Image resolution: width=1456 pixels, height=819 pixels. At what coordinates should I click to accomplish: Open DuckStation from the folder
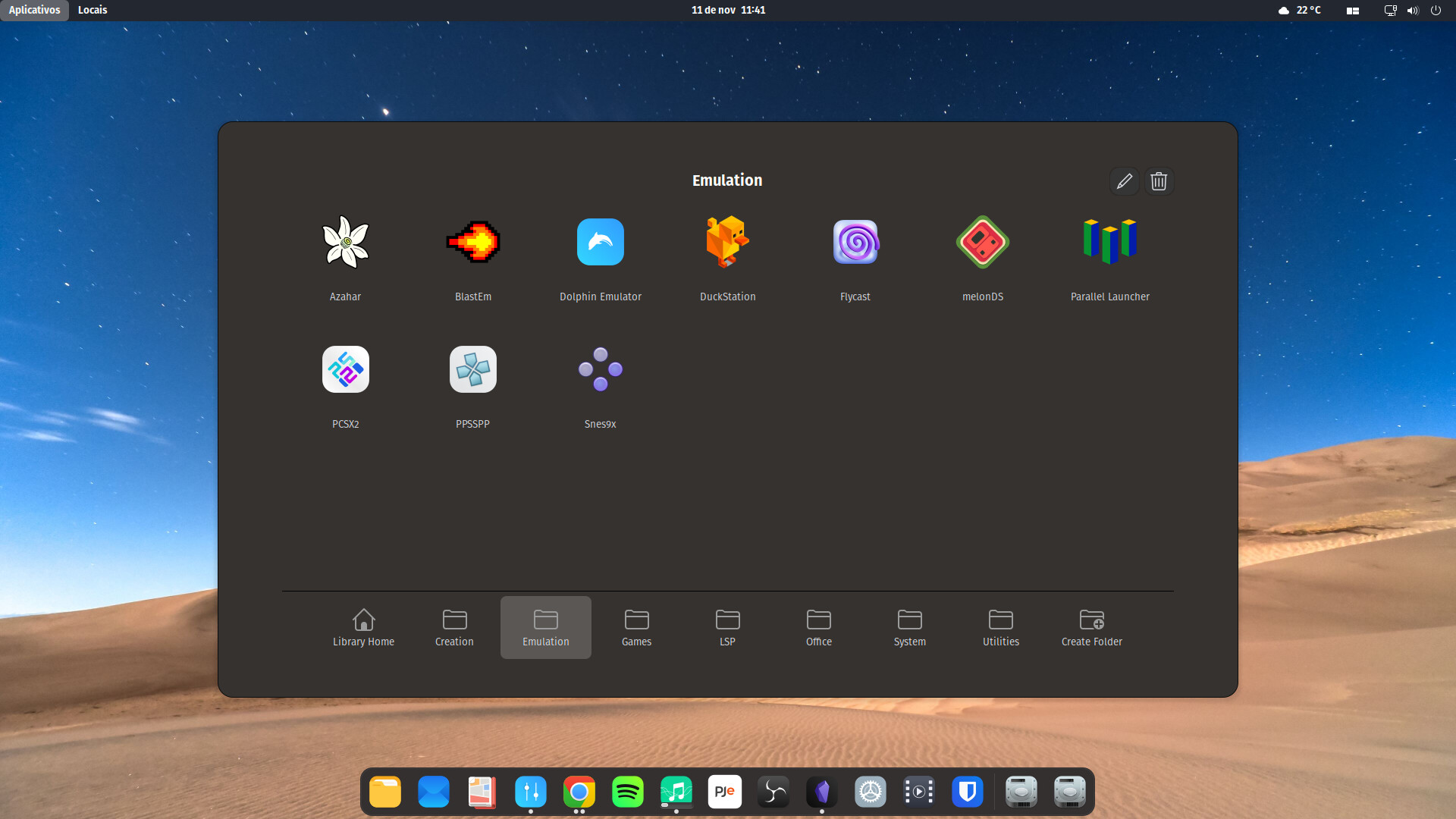728,243
